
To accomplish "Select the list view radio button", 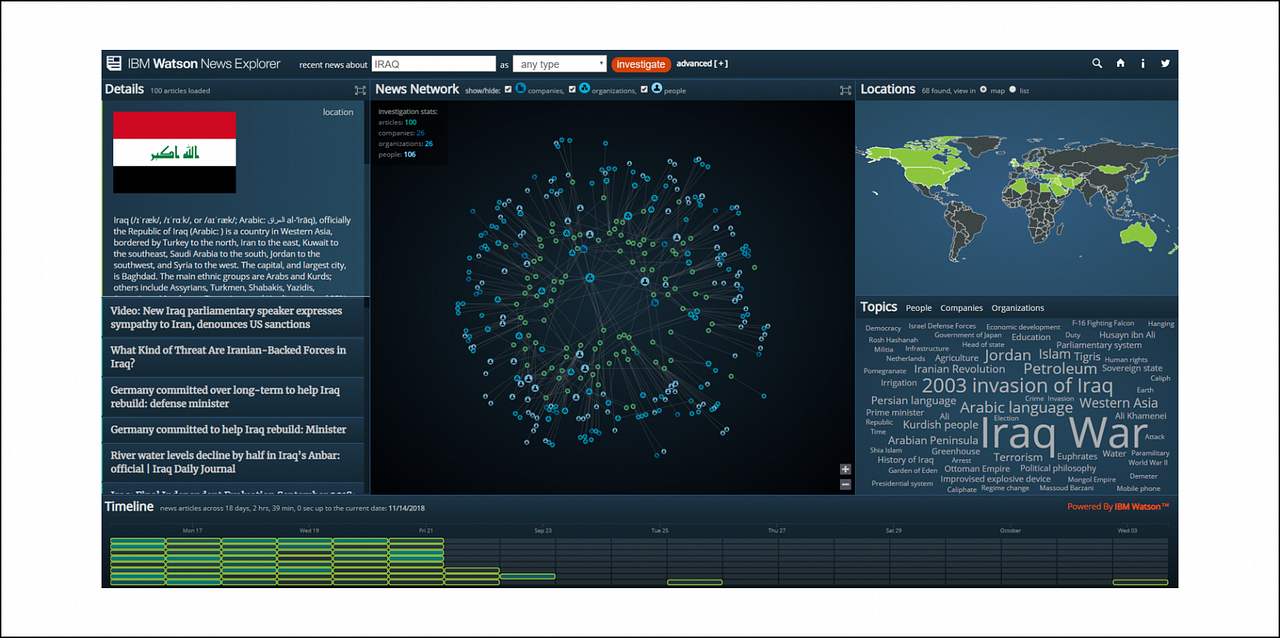I will pyautogui.click(x=1012, y=90).
